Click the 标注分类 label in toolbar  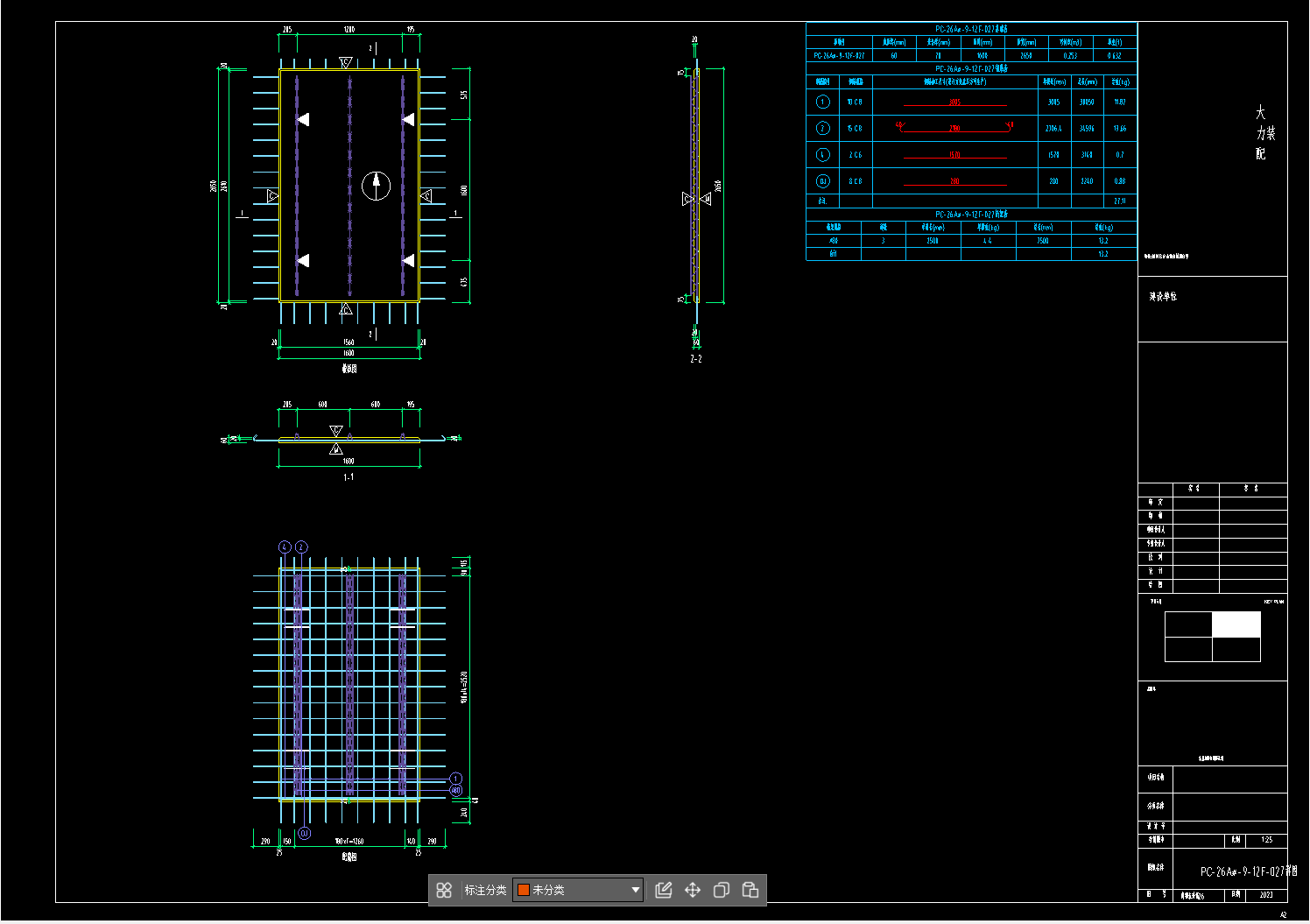pyautogui.click(x=485, y=890)
